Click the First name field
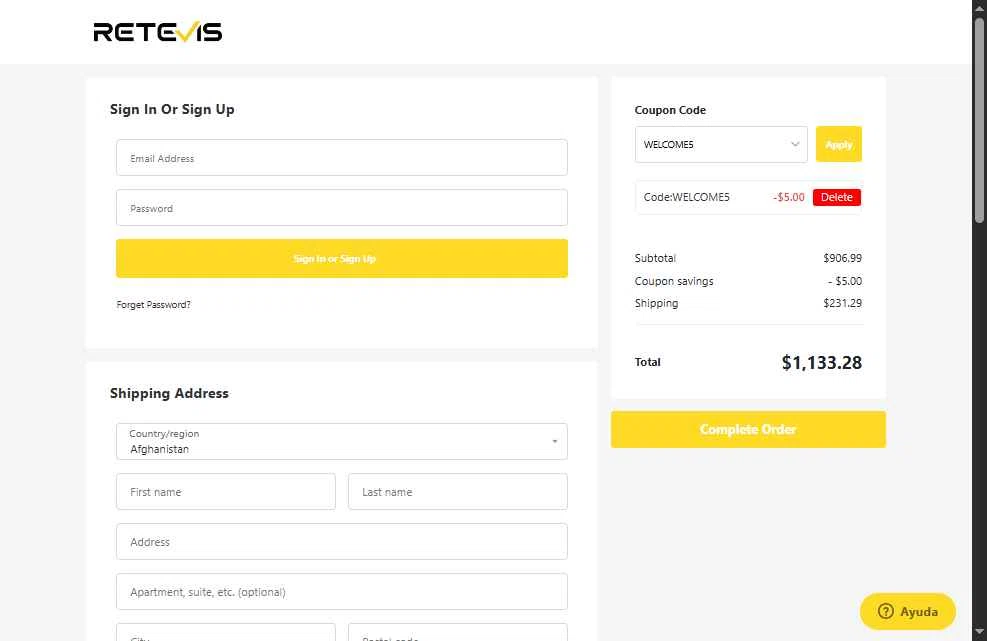The height and width of the screenshot is (641, 987). [x=226, y=492]
